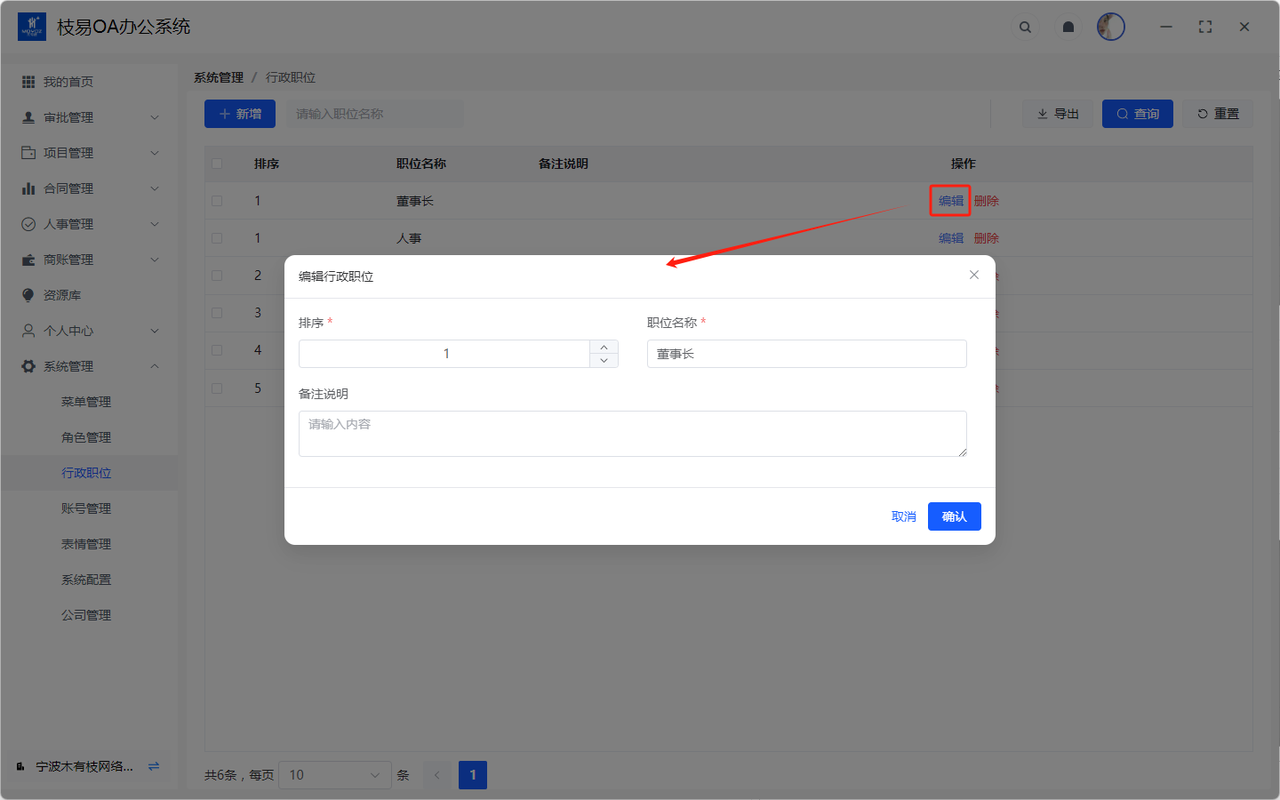Click the 确认 button in dialog
This screenshot has height=800, width=1280.
pos(954,516)
